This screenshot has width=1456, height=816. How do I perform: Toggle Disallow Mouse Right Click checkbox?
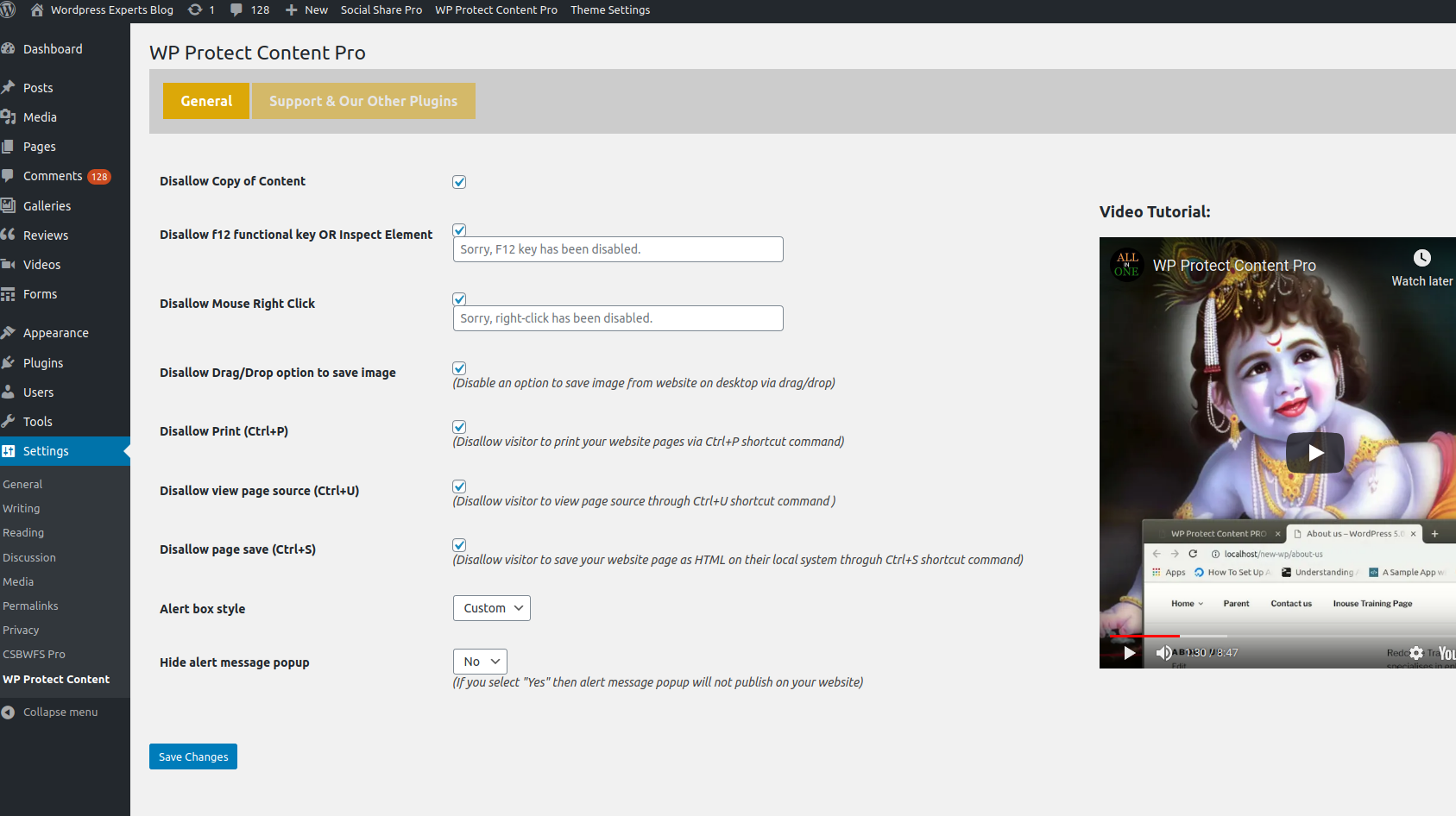pos(459,299)
